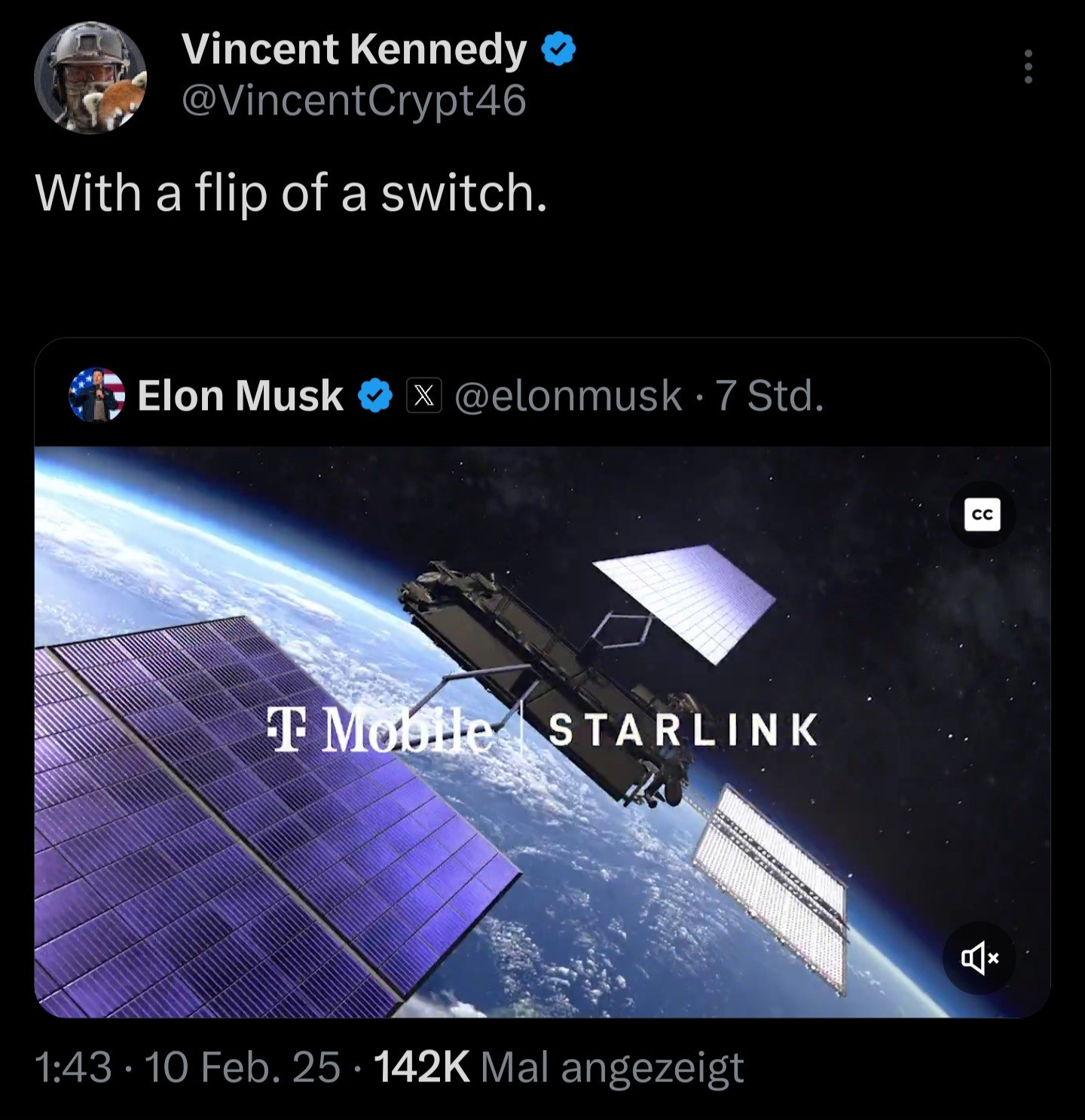Click Elon Musk's small profile picture

pyautogui.click(x=96, y=394)
